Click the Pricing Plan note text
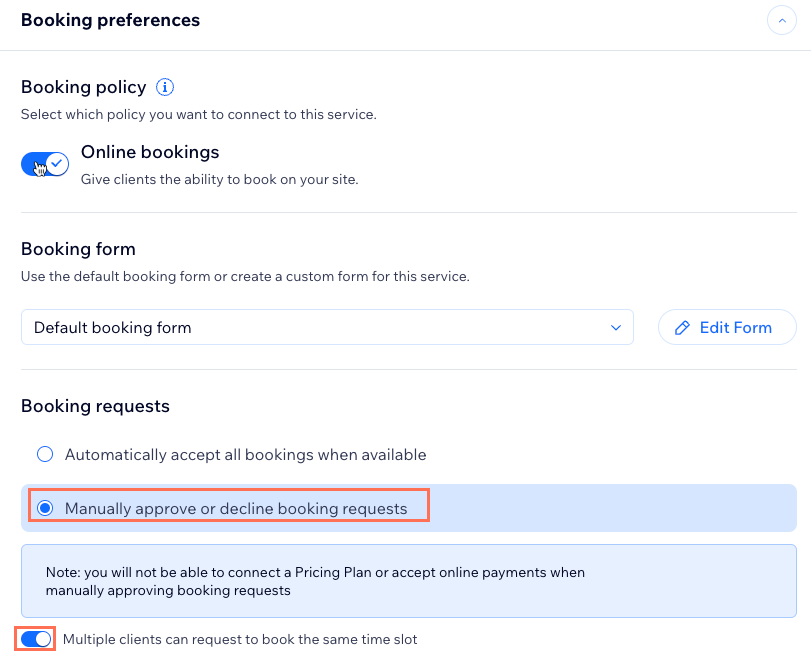Image resolution: width=811 pixels, height=667 pixels. pyautogui.click(x=315, y=581)
